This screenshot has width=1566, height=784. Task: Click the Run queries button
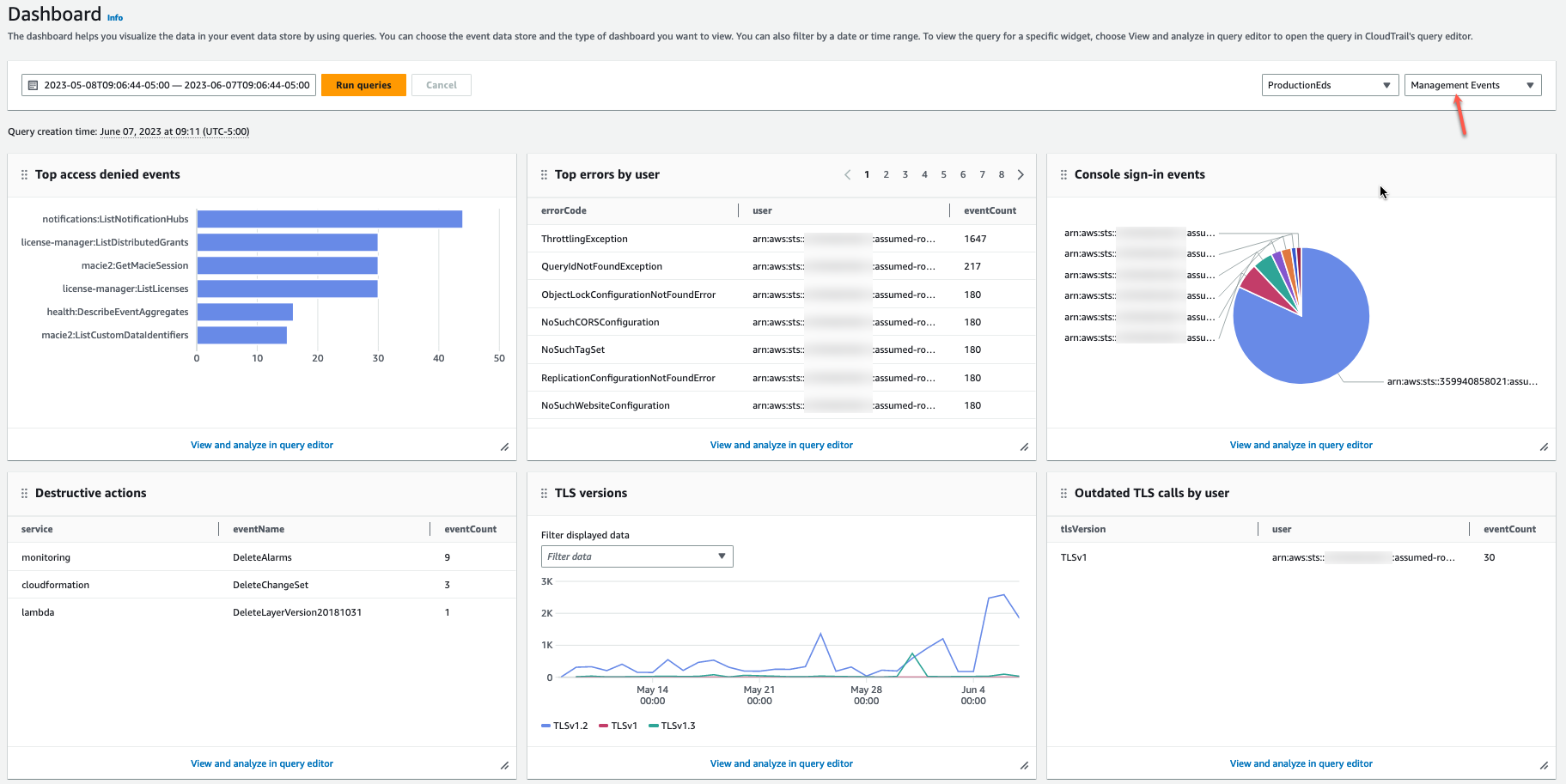pos(363,84)
